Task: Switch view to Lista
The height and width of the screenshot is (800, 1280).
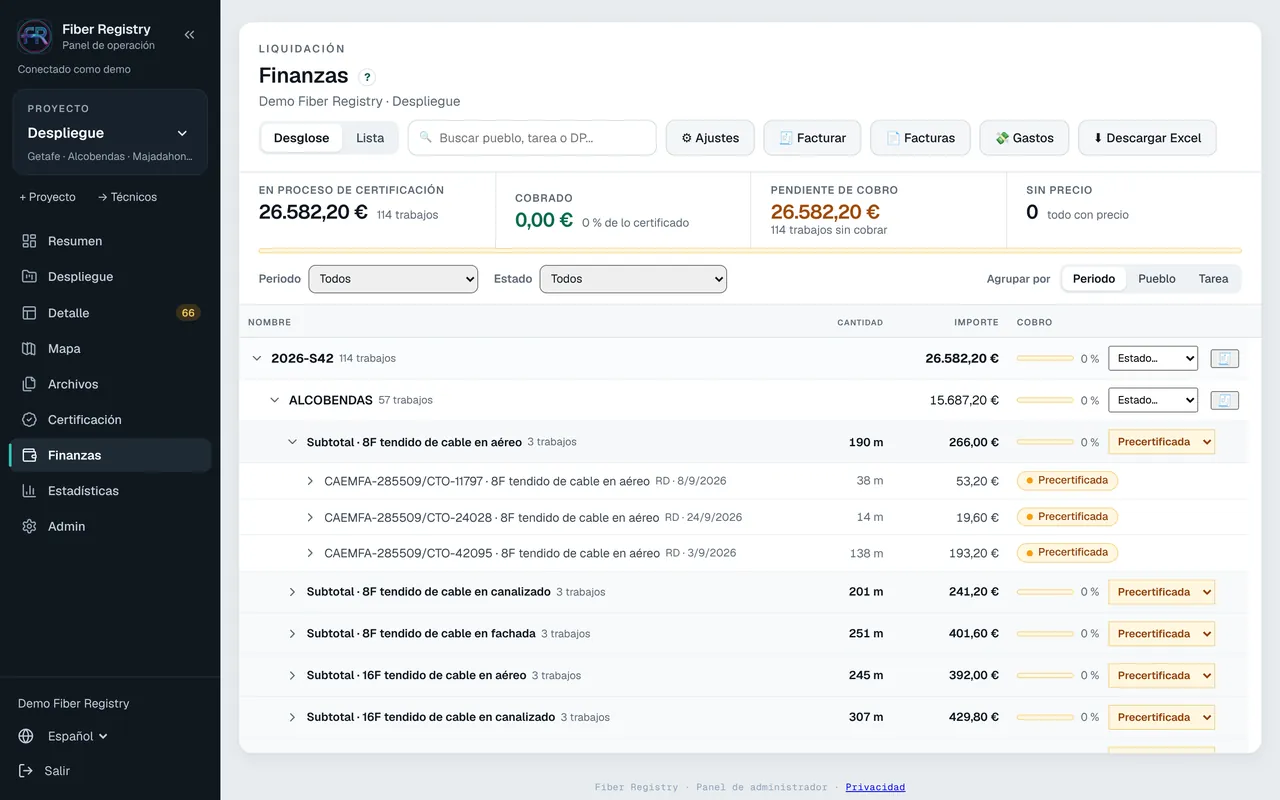Action: 370,138
